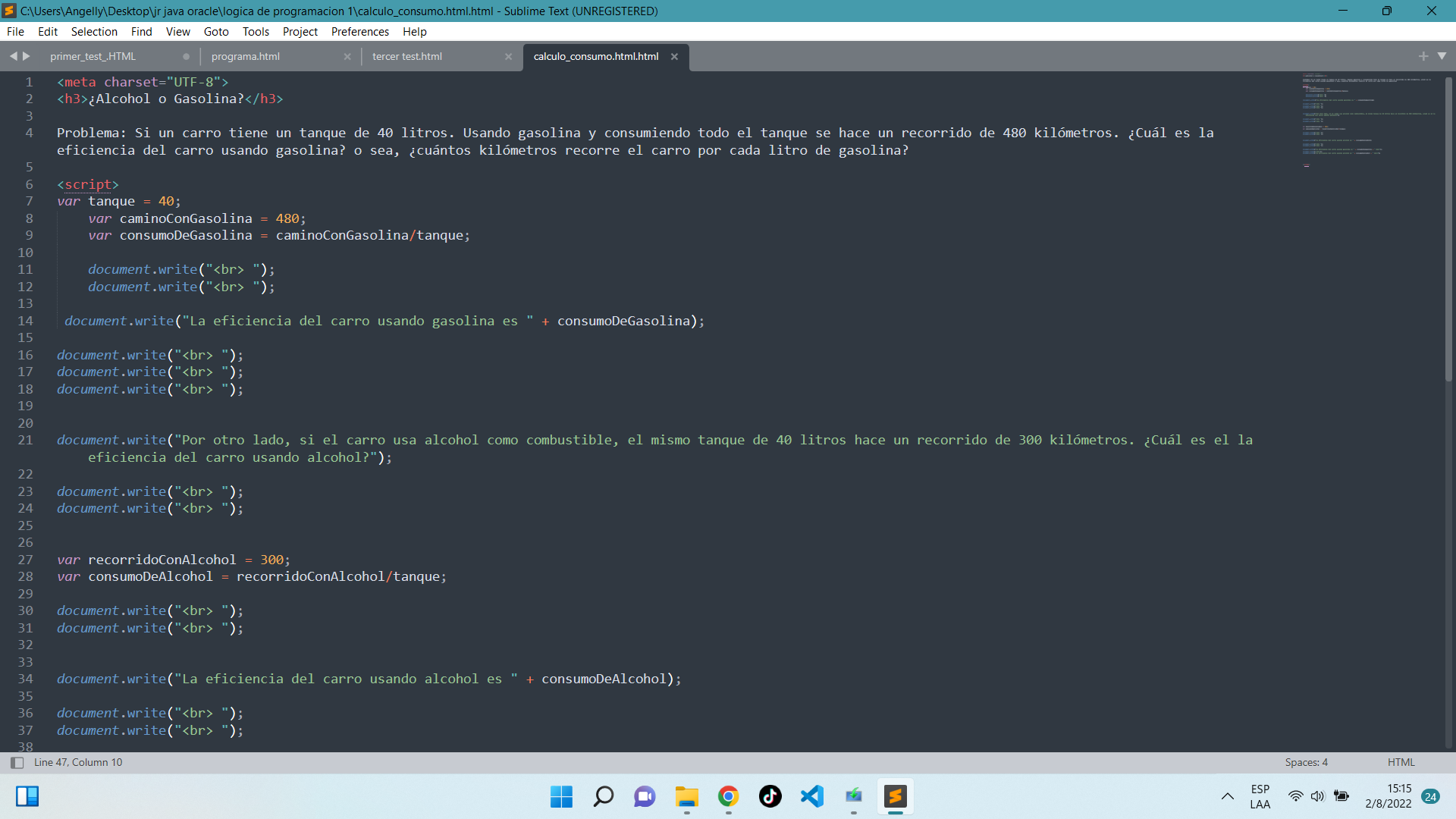Open the Find menu
This screenshot has height=819, width=1456.
click(x=141, y=32)
